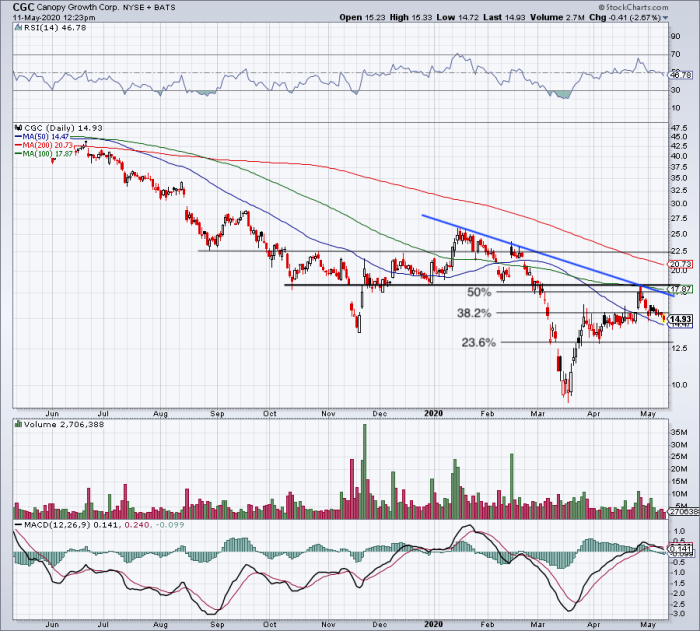Select the MA(200) 20.73 legend entry
Viewport: 700px width, 631px height.
(44, 145)
